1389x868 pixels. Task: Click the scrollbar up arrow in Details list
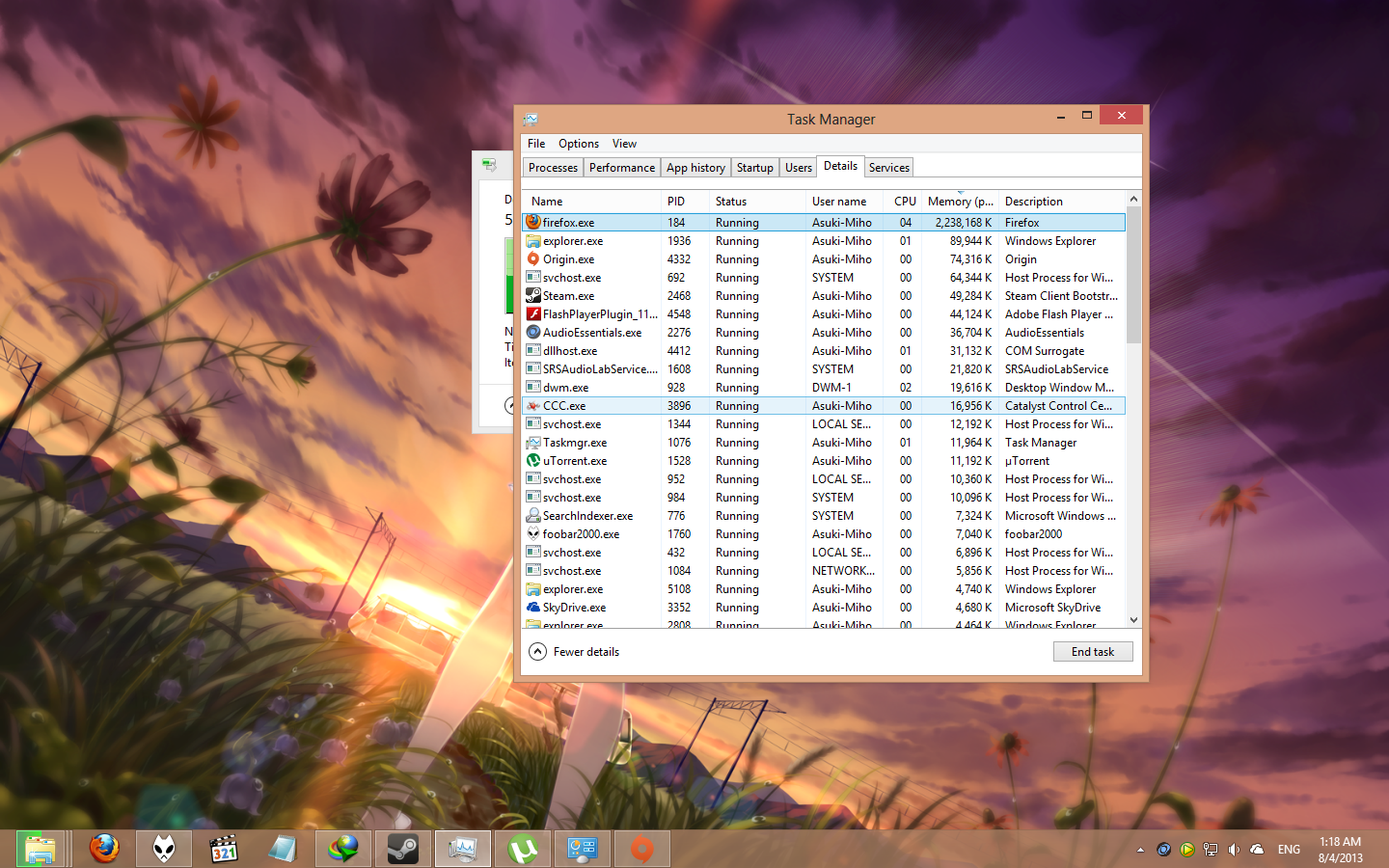1133,199
